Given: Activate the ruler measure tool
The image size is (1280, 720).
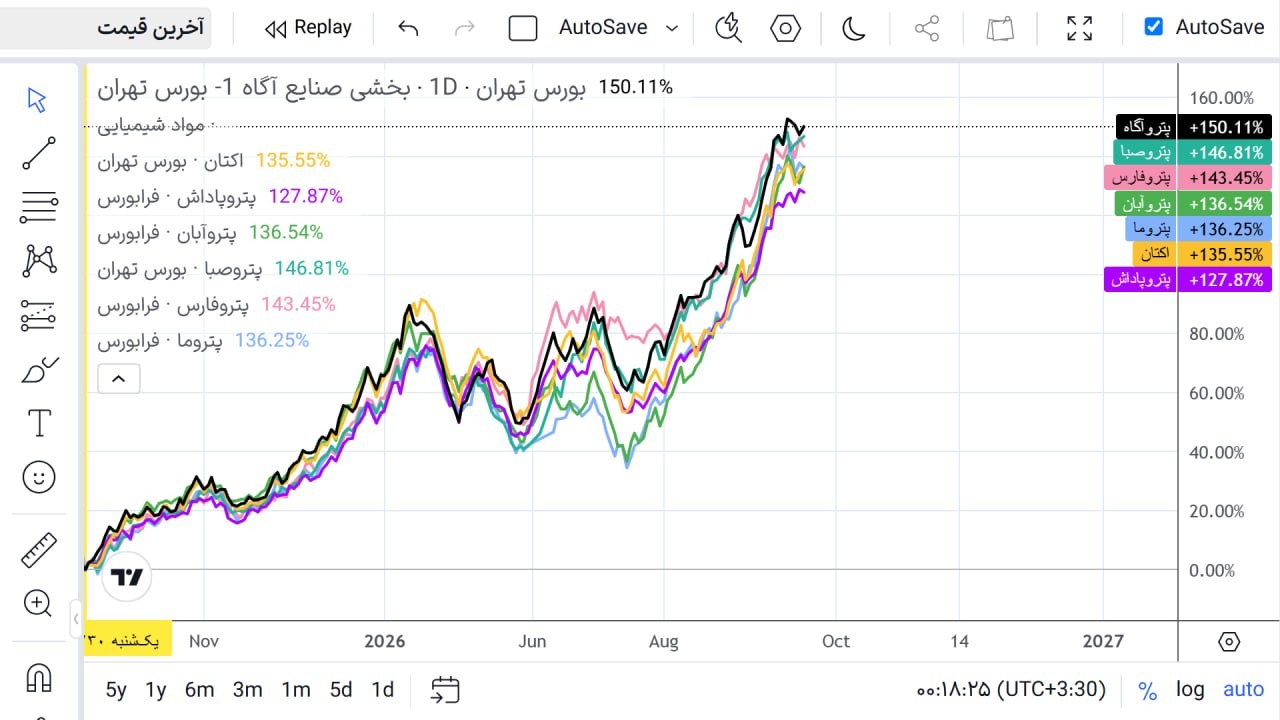Looking at the screenshot, I should coord(38,549).
